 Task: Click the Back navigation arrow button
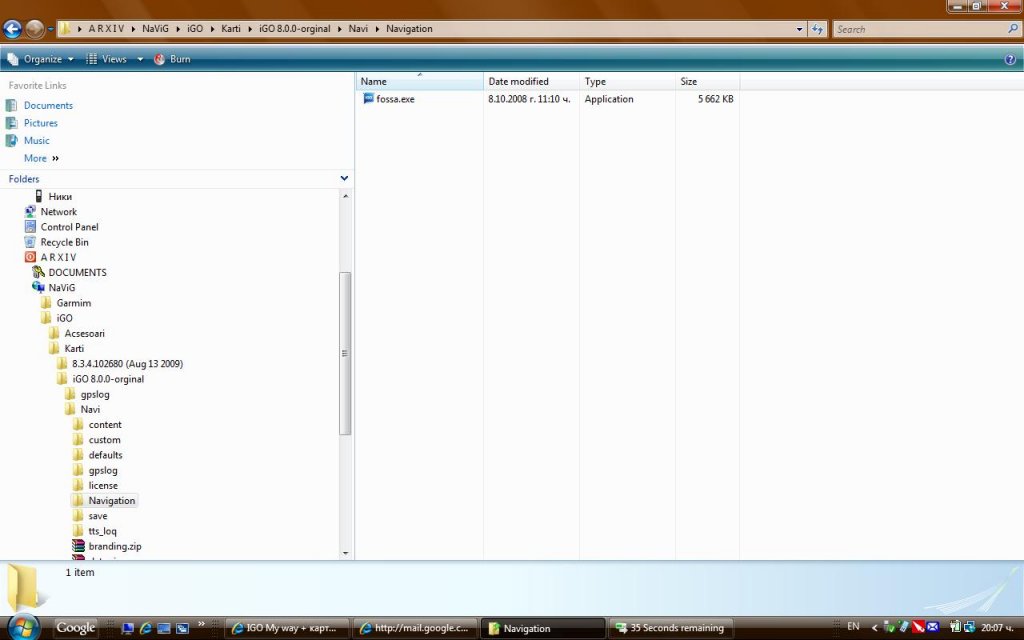pyautogui.click(x=13, y=29)
